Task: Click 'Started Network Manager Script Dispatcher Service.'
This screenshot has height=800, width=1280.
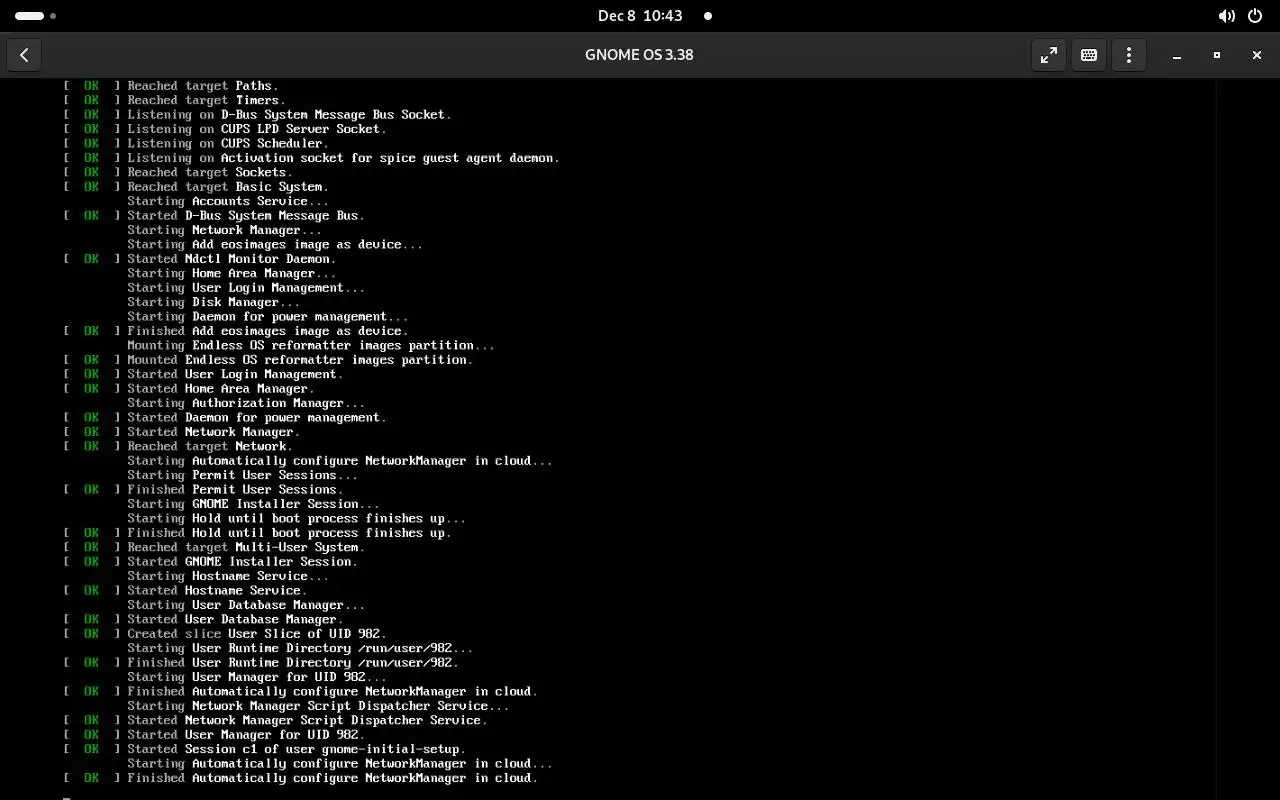Action: click(x=307, y=720)
